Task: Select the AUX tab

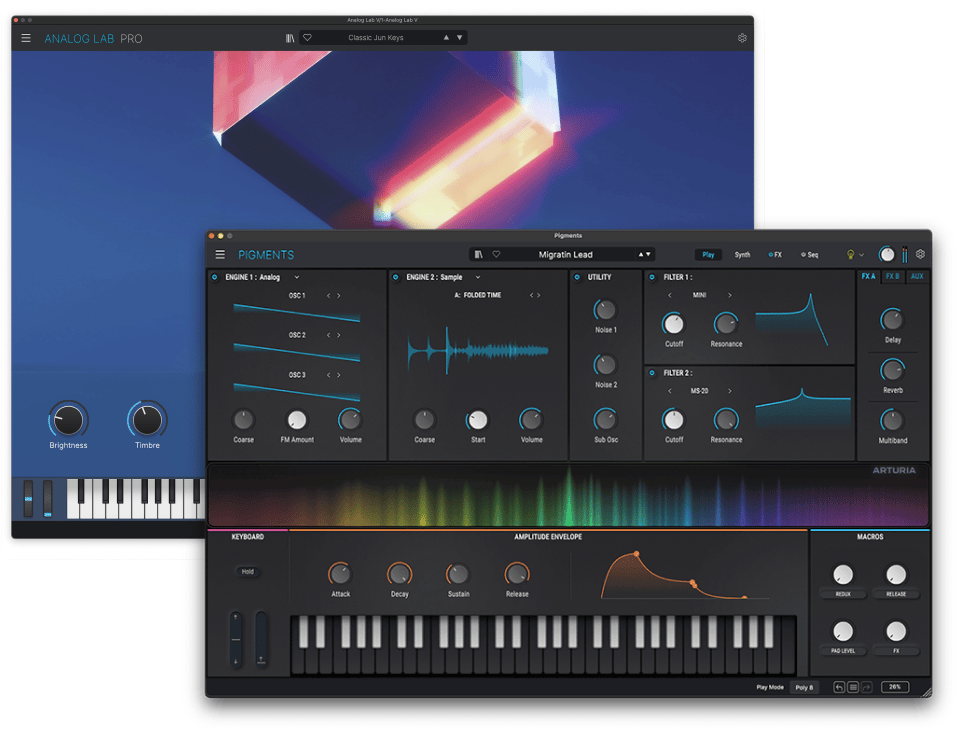Action: pyautogui.click(x=917, y=277)
